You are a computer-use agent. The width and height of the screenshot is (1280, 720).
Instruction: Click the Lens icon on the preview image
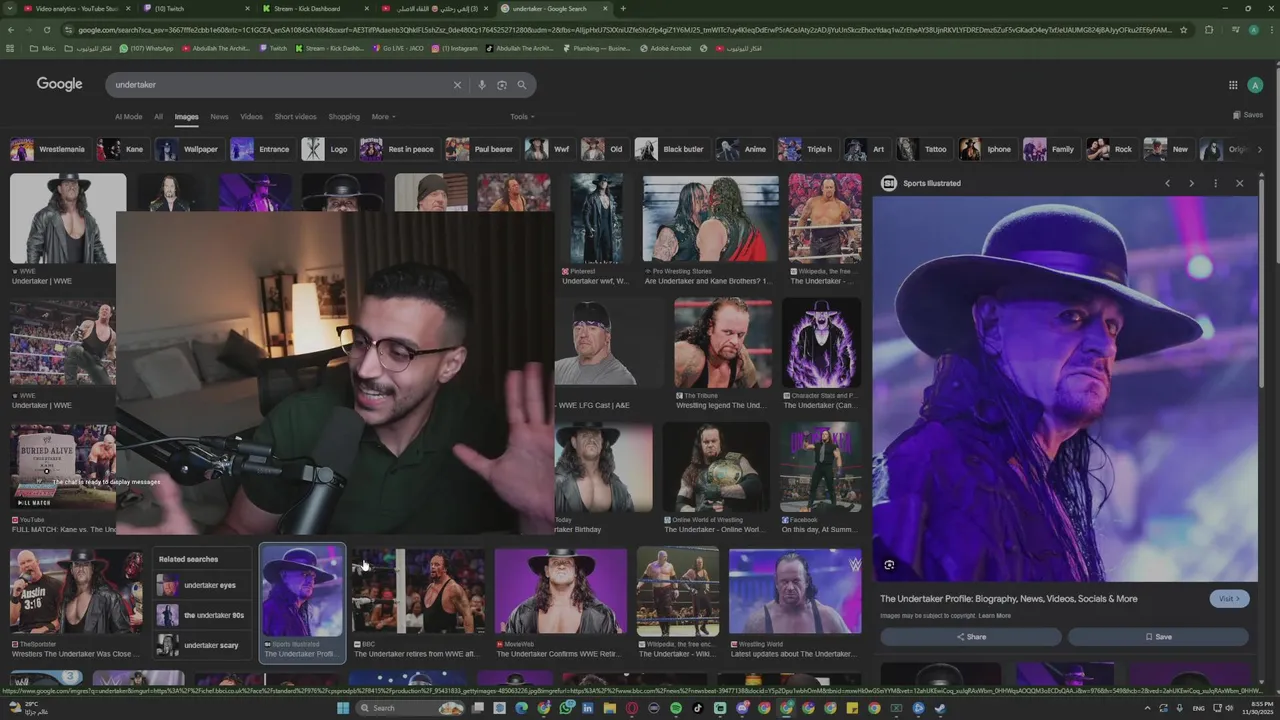(x=889, y=565)
